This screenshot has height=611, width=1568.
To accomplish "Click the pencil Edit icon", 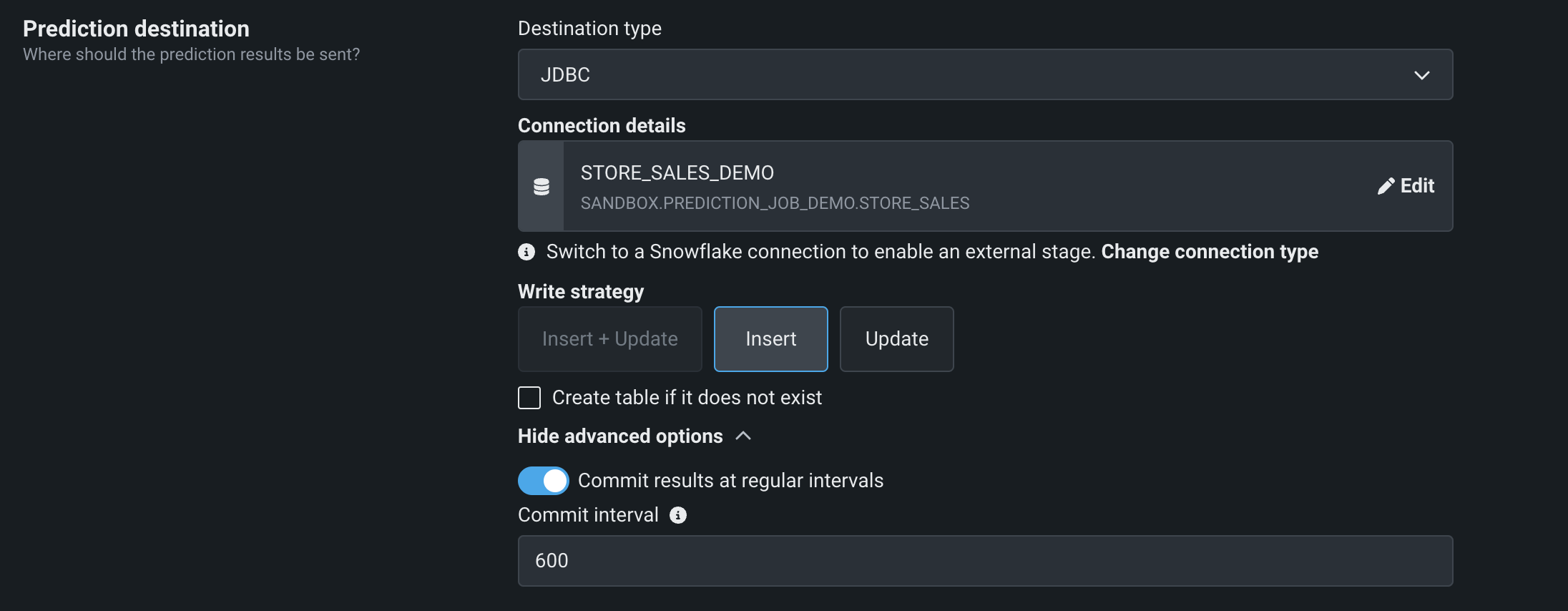I will coord(1386,186).
